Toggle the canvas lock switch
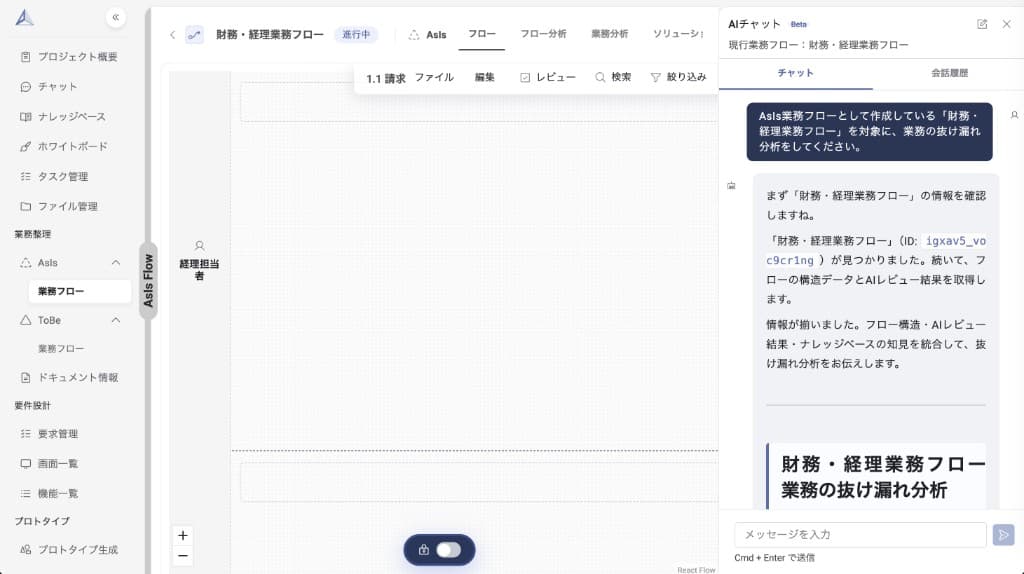 449,550
